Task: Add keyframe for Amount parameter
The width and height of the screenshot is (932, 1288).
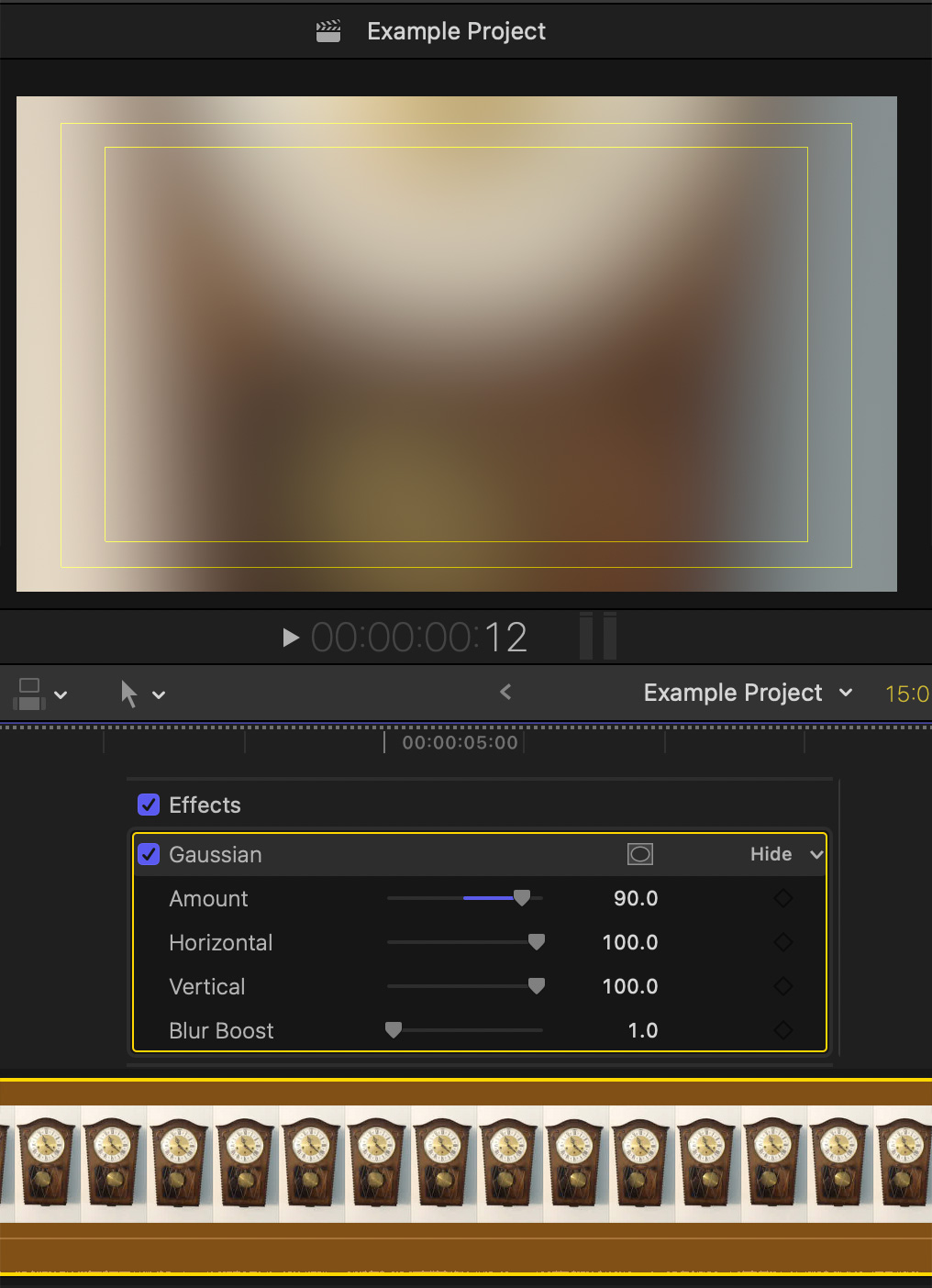Action: (x=782, y=898)
